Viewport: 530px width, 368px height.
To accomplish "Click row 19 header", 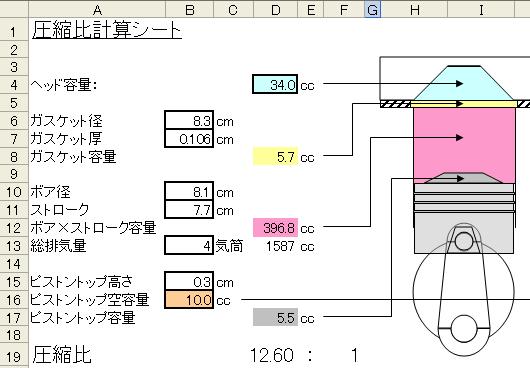I will (x=14, y=355).
